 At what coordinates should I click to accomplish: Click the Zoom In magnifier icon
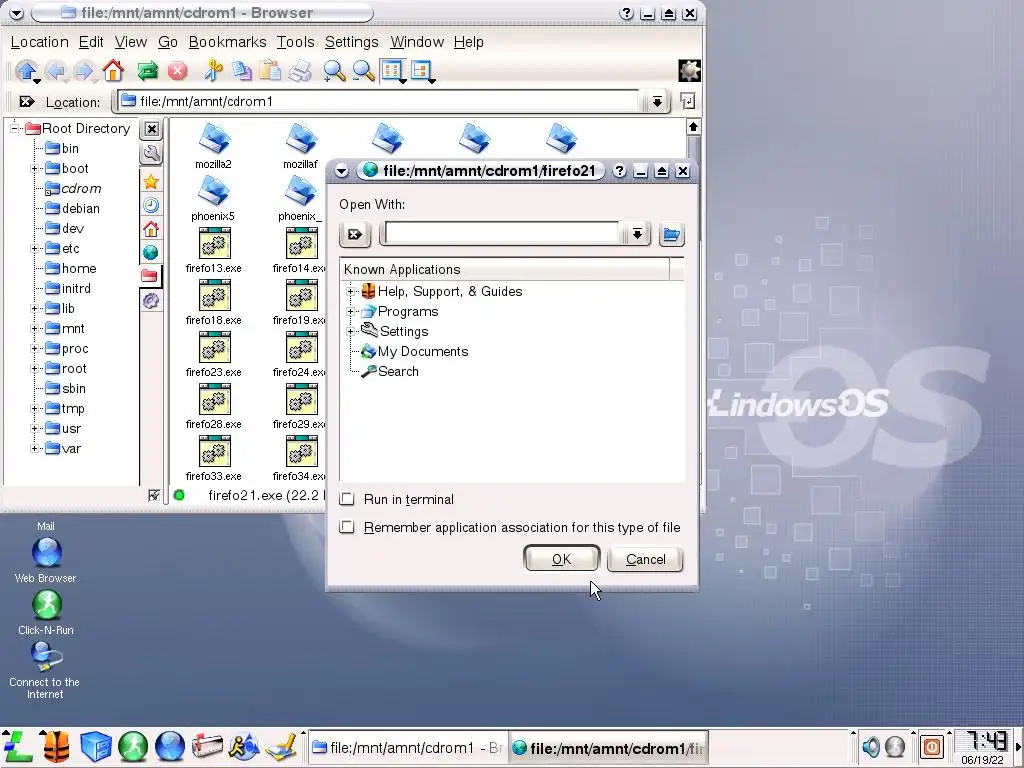coord(334,71)
